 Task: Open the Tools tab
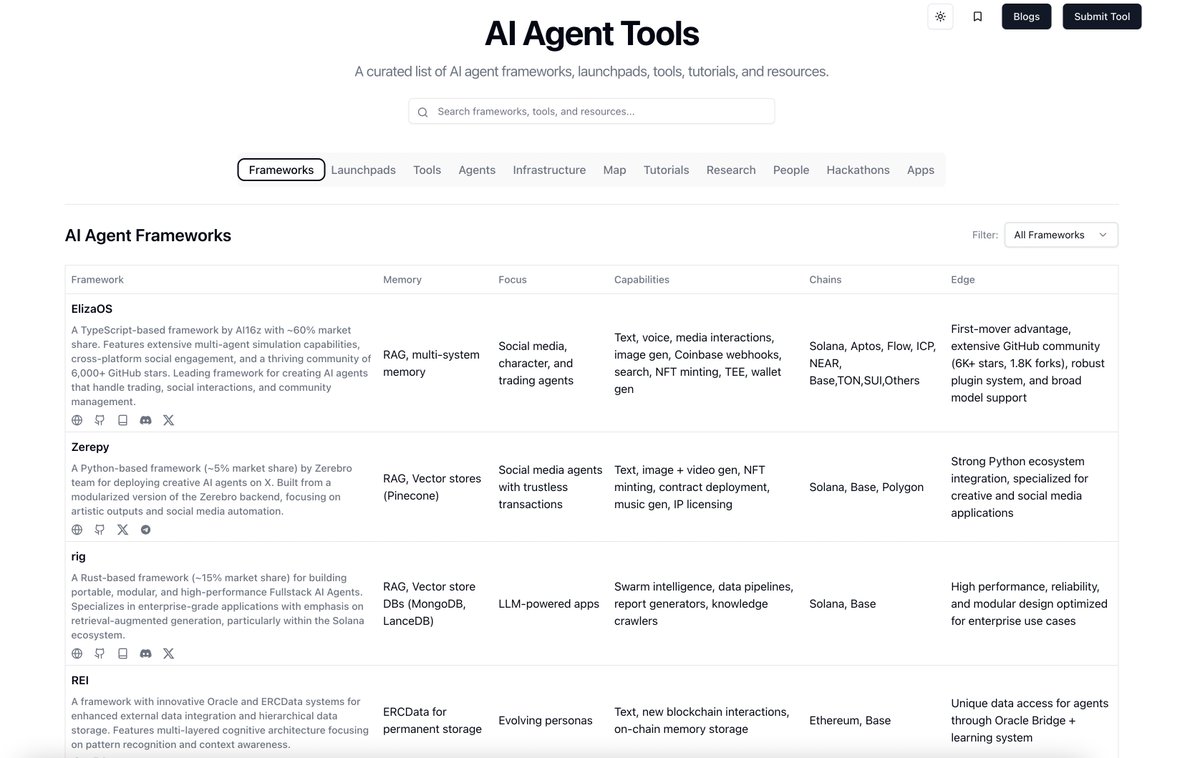click(x=427, y=170)
